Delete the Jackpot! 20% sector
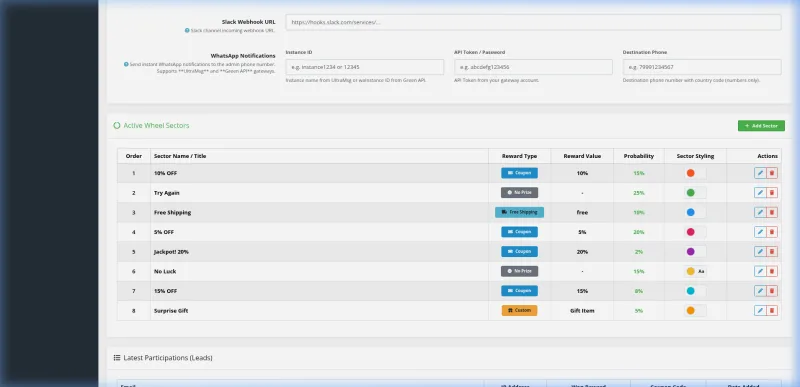 click(x=772, y=251)
